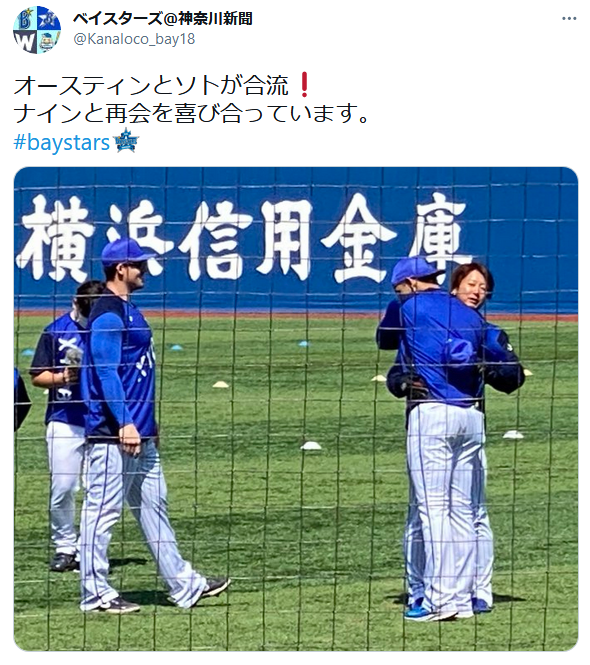Open the @Kanaloco_bay18 handle link
Viewport: 590px width, 665px height.
134,39
